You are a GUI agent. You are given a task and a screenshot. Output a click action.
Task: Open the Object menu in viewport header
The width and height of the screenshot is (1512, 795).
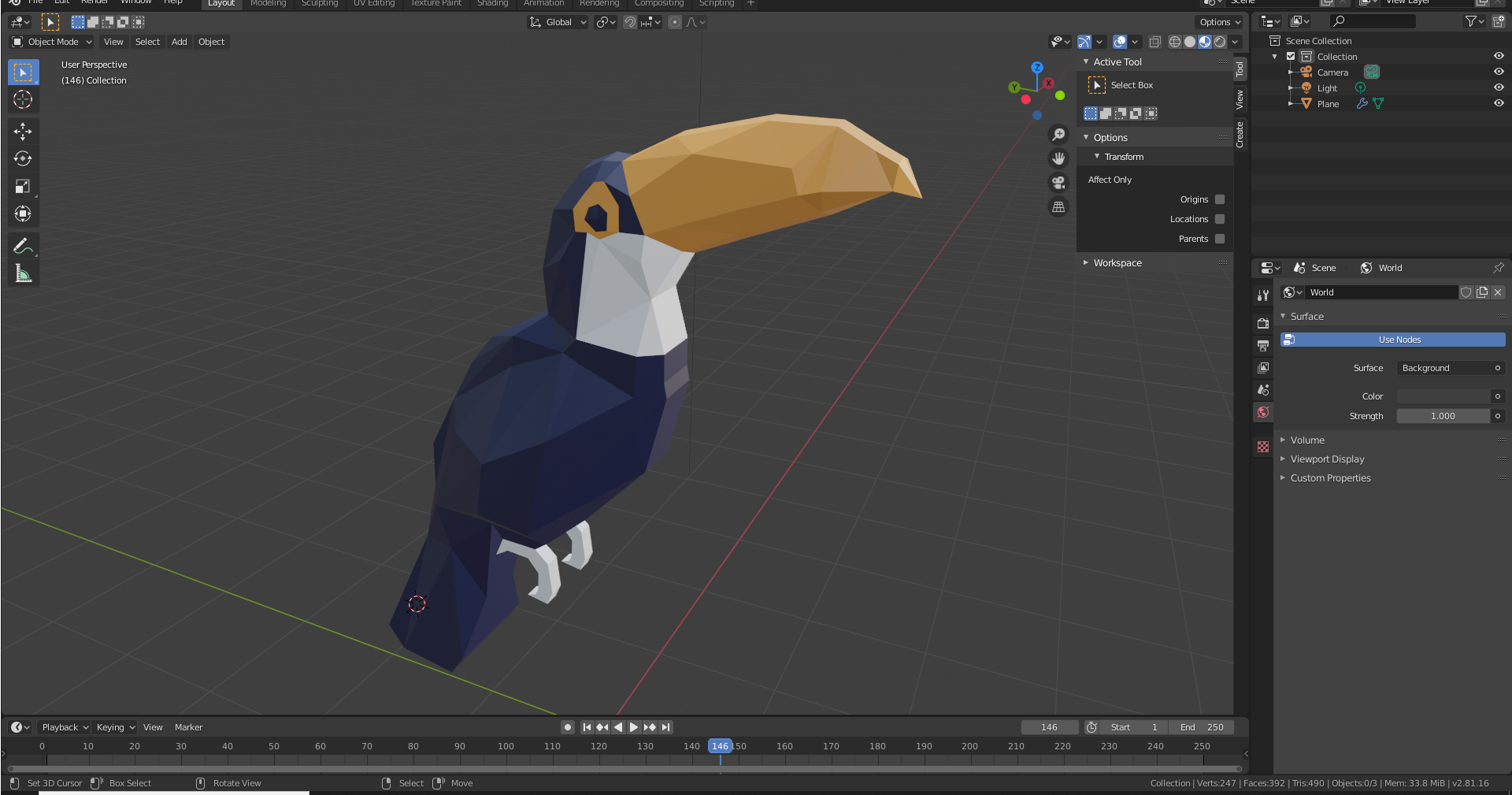tap(211, 42)
